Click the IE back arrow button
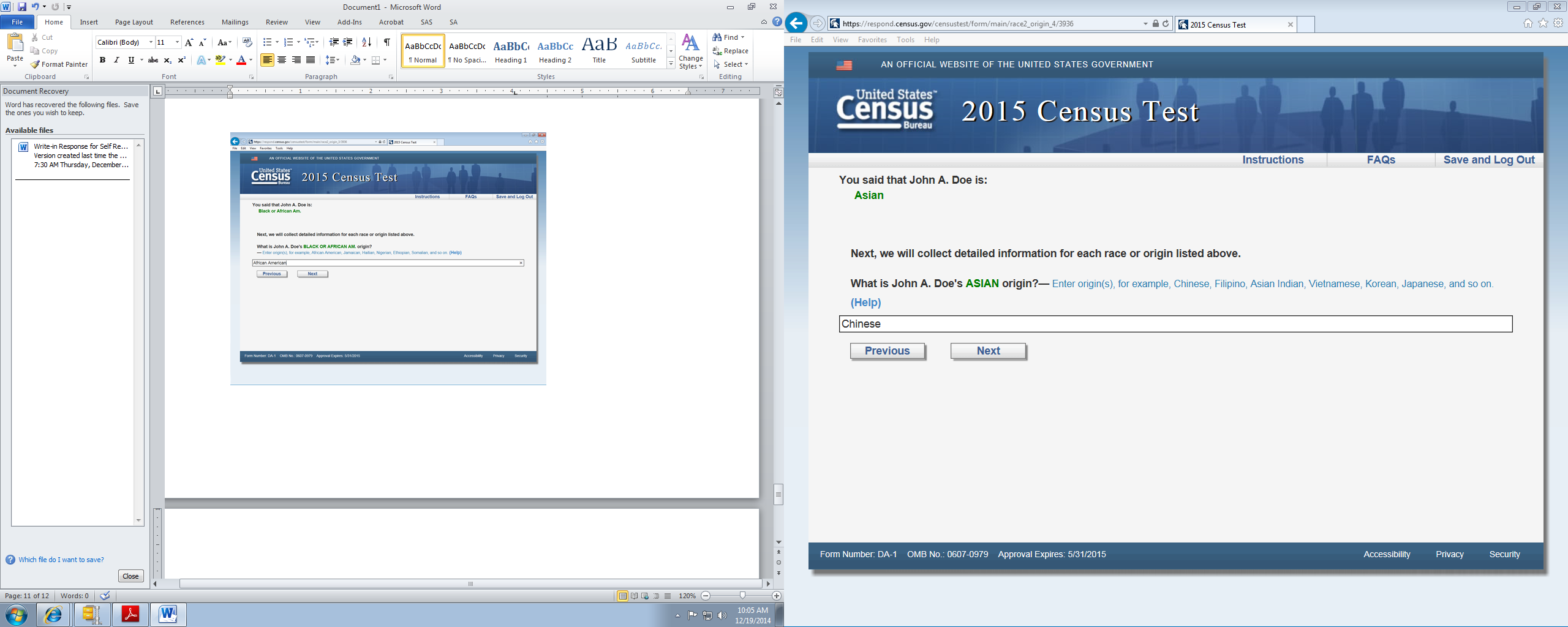 [x=796, y=24]
